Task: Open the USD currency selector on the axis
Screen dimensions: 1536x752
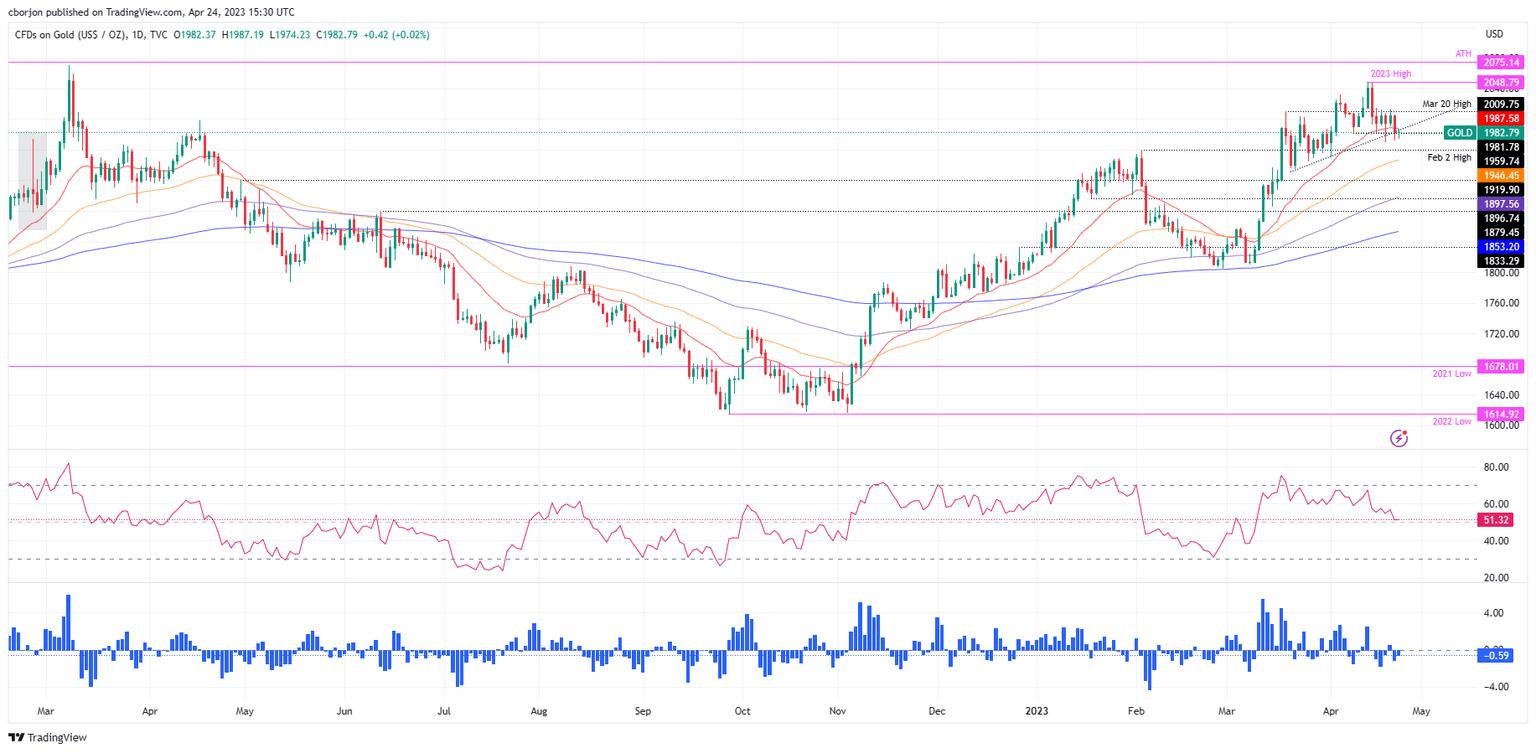Action: (x=1494, y=33)
